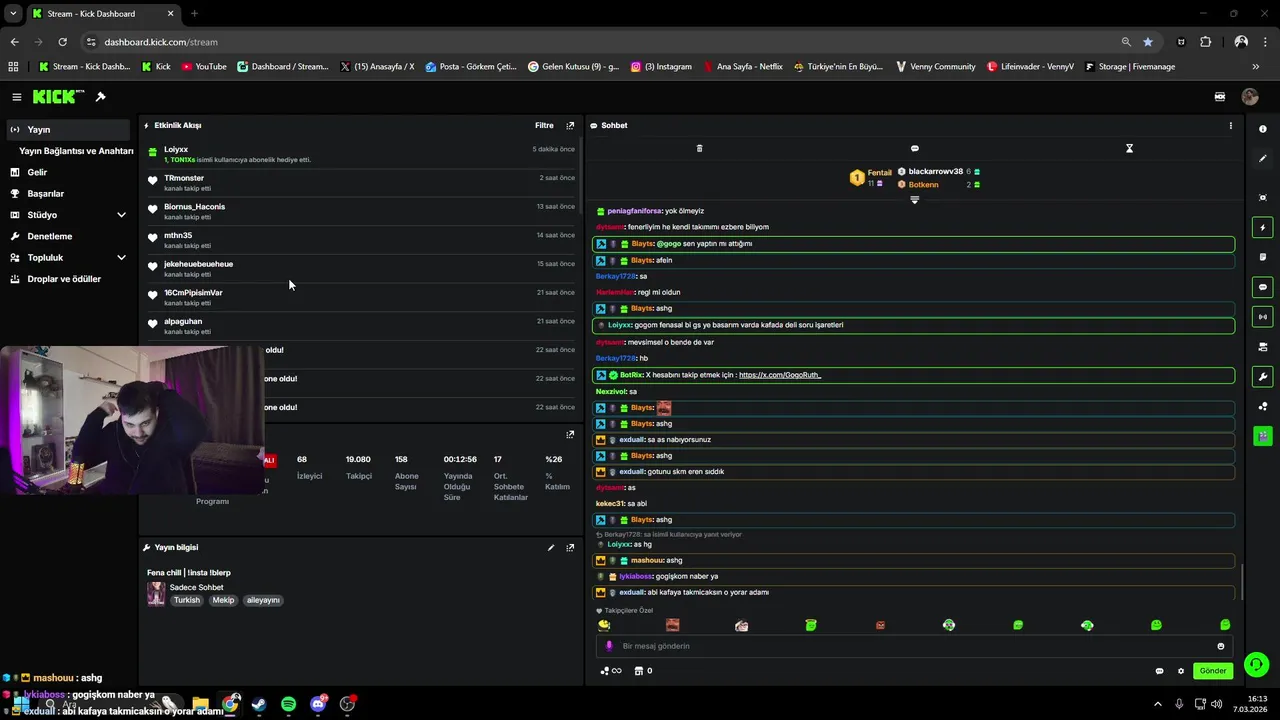The height and width of the screenshot is (720, 1280).
Task: Open the emoji picker in the message box
Action: pos(1221,646)
